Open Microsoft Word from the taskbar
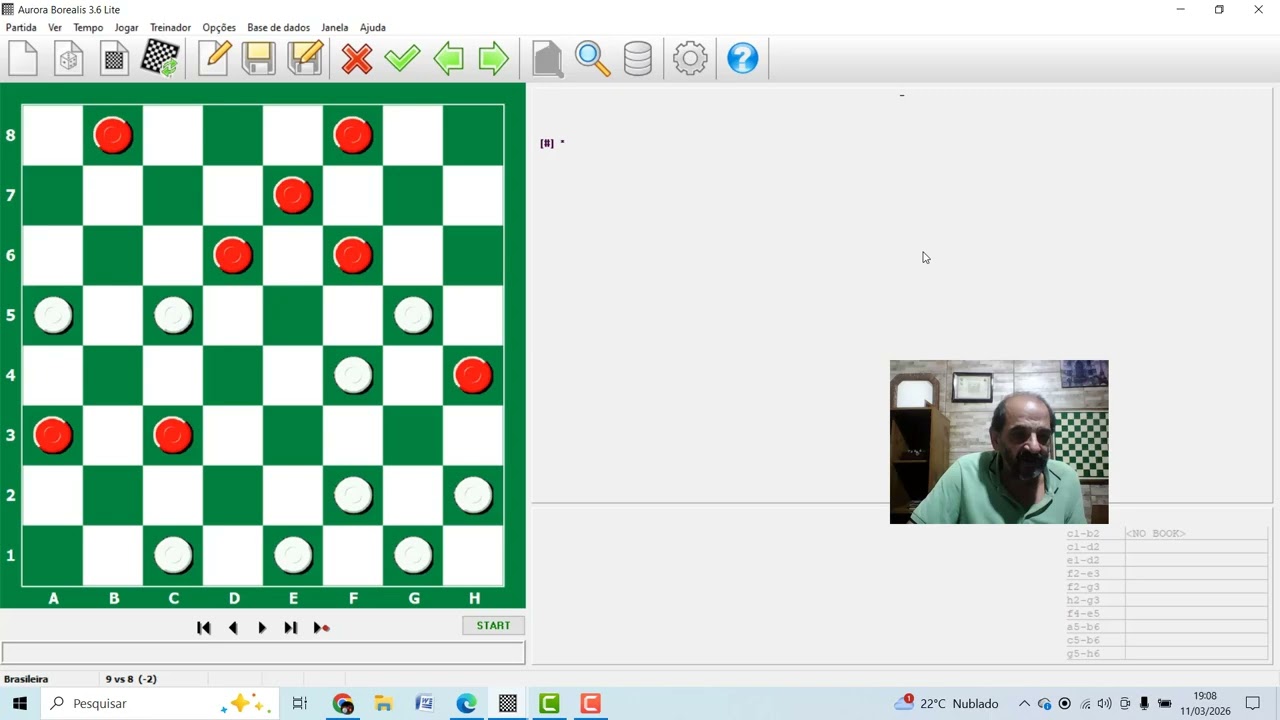This screenshot has height=720, width=1280. (x=425, y=704)
